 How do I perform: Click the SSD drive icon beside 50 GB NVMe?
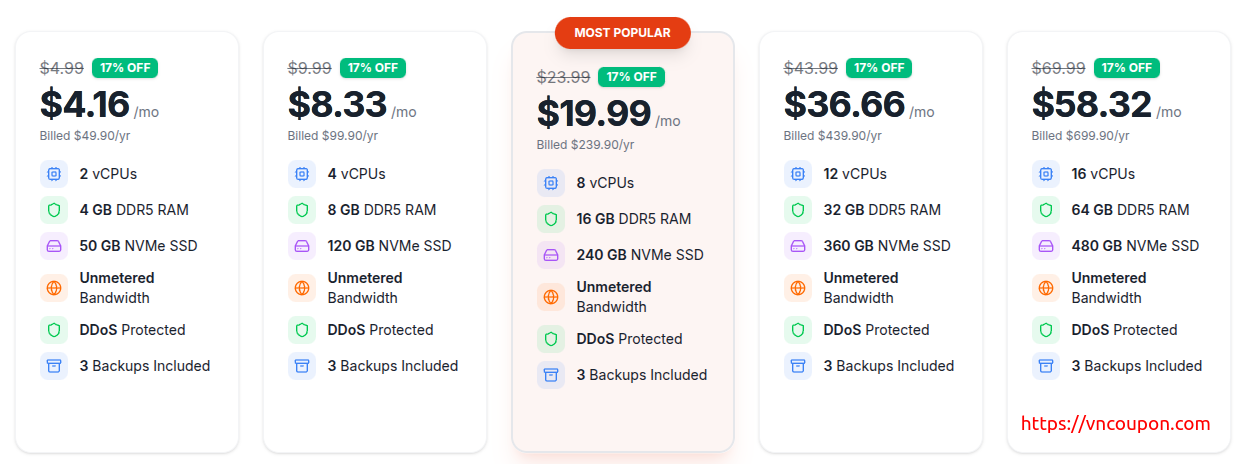point(54,246)
